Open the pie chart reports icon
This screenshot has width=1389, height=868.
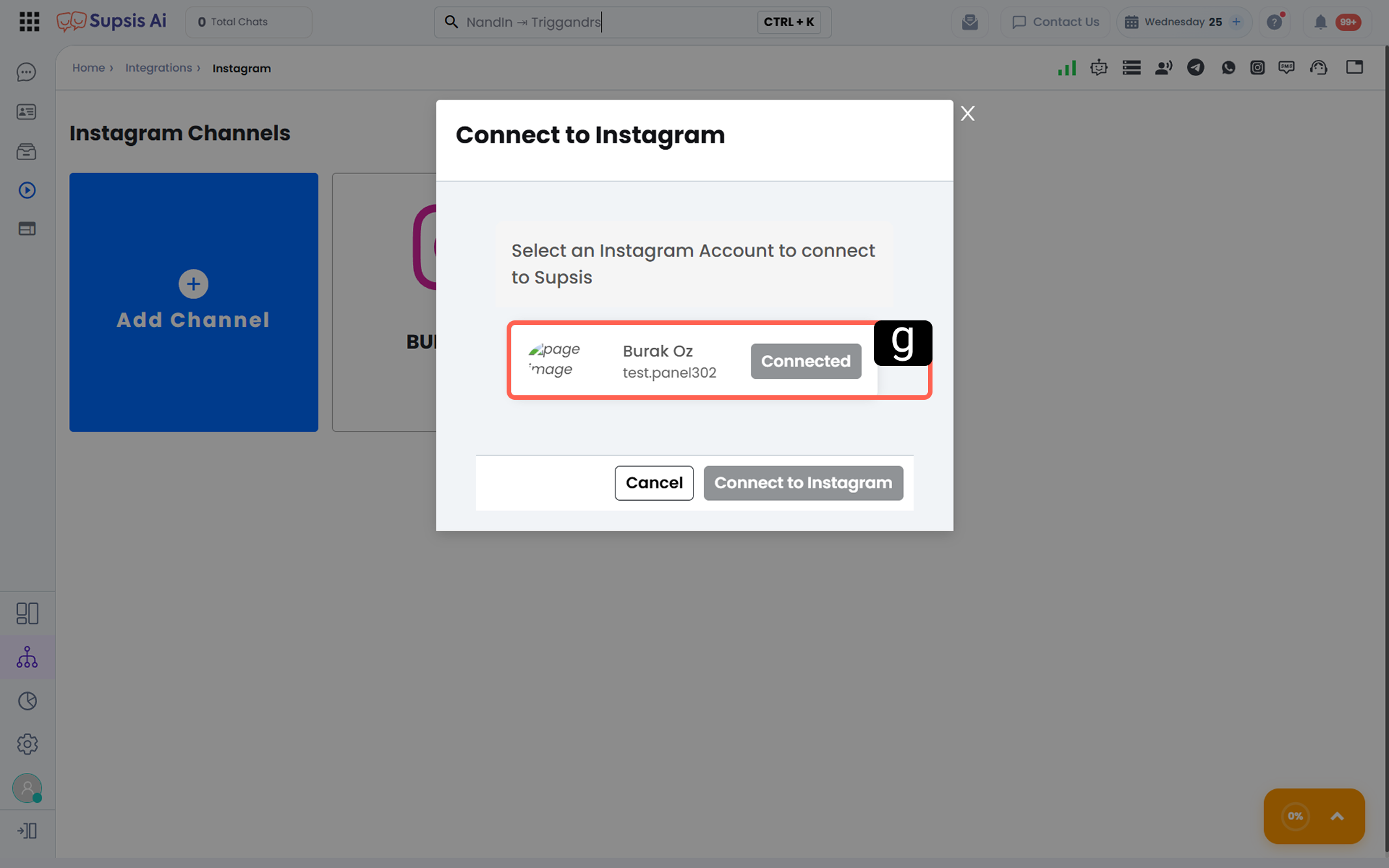point(27,701)
